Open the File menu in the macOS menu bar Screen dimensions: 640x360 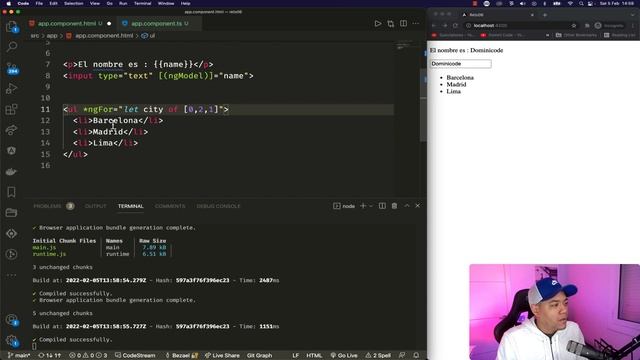(x=39, y=3)
